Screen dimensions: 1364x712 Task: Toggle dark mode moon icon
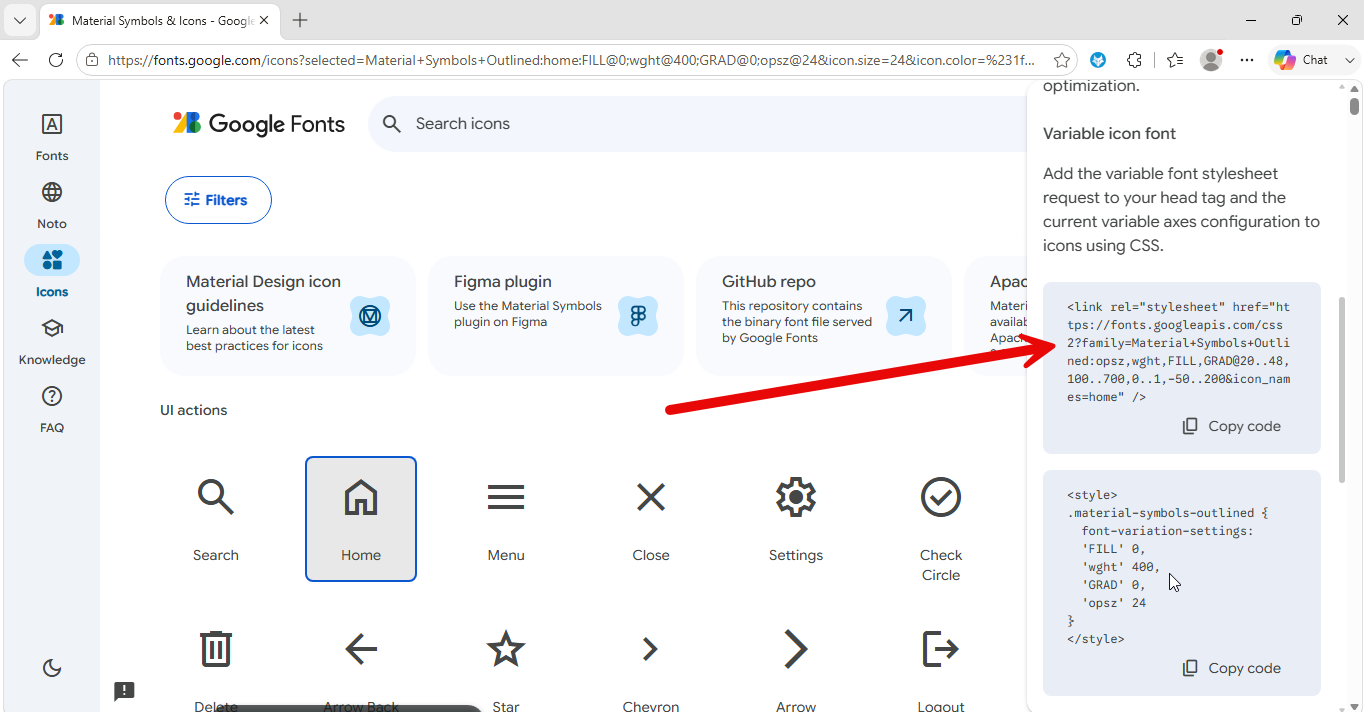click(x=52, y=668)
